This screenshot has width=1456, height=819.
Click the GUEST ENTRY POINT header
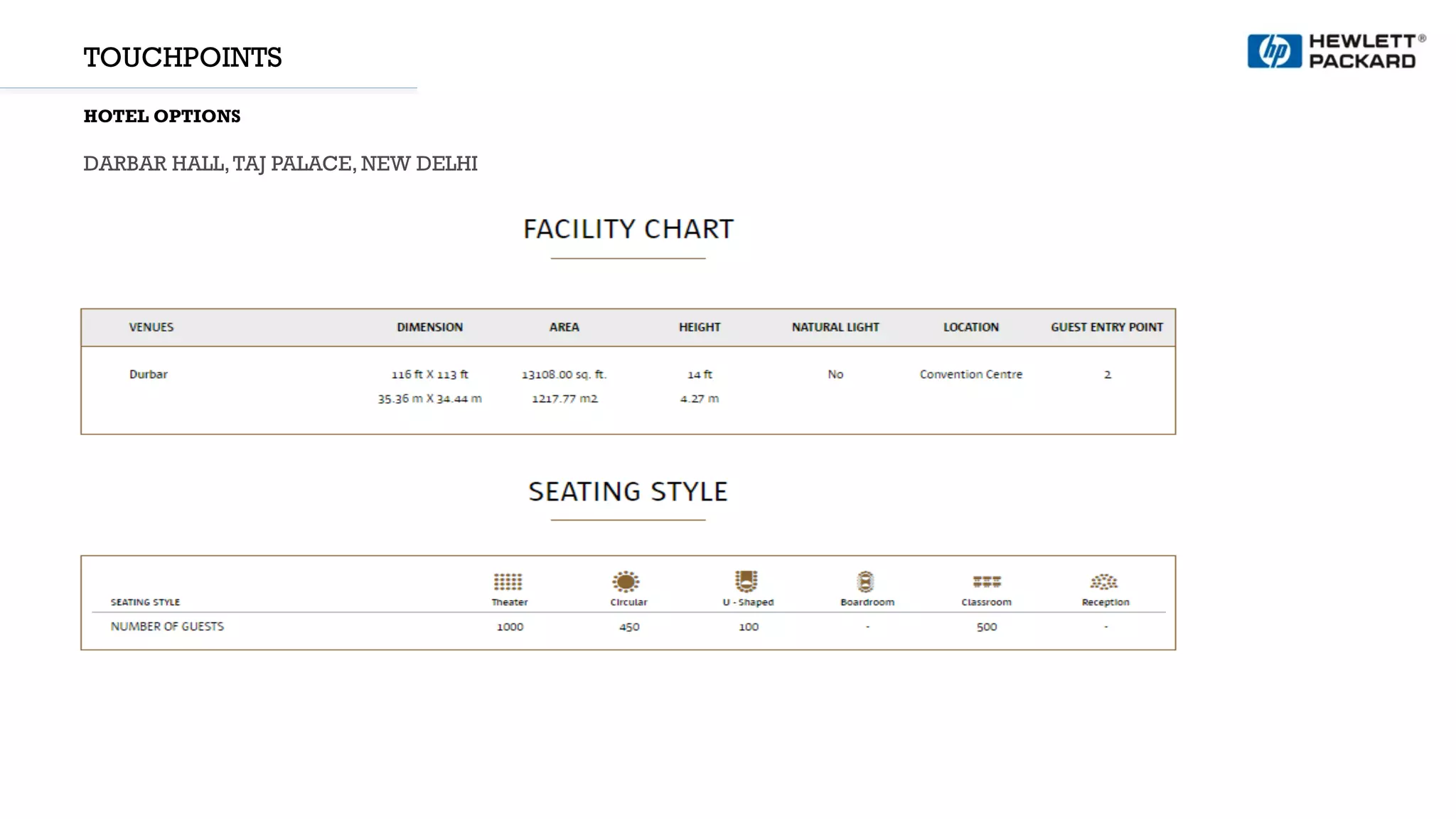tap(1107, 327)
